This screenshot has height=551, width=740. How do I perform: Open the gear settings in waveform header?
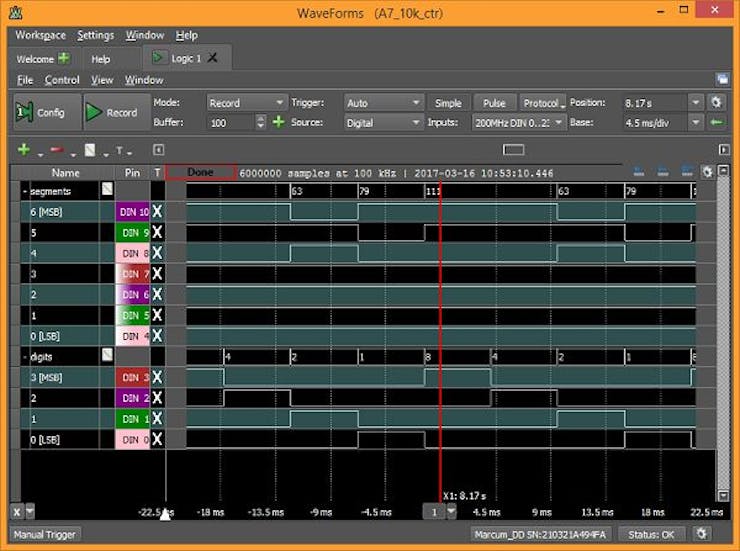coord(707,172)
